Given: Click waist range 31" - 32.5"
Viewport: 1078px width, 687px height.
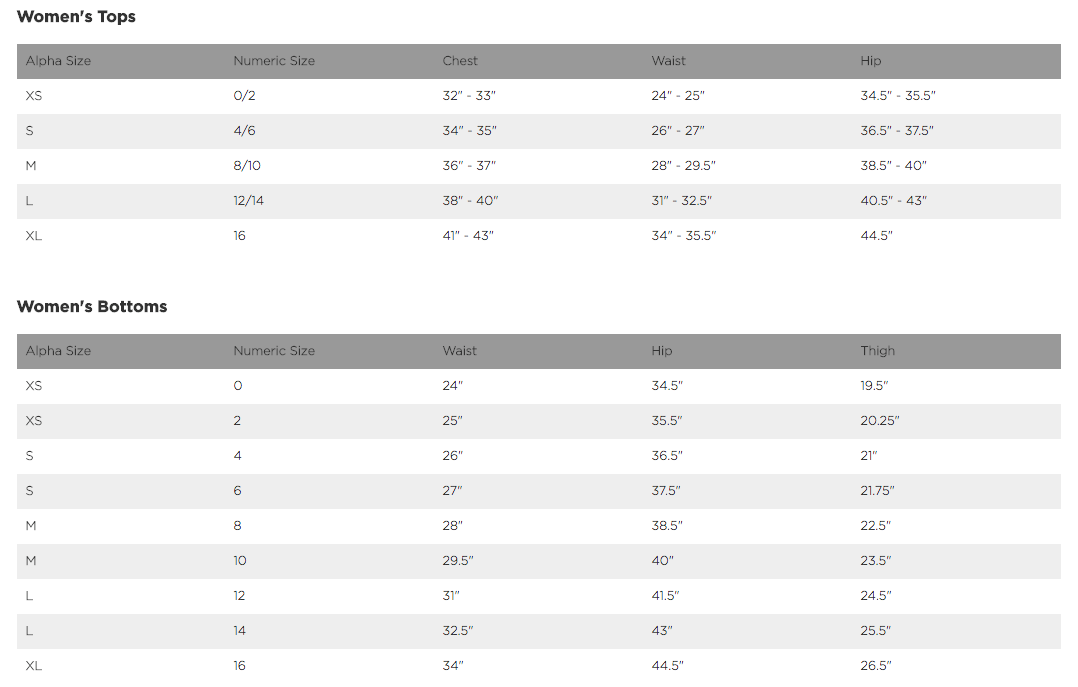Looking at the screenshot, I should coord(681,201).
